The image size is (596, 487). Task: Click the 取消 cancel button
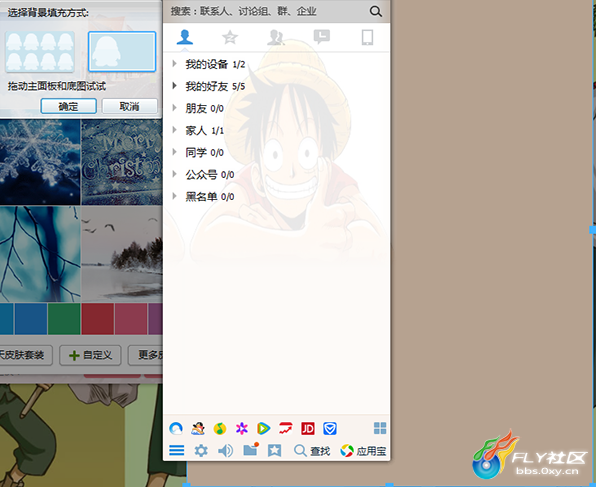point(130,106)
